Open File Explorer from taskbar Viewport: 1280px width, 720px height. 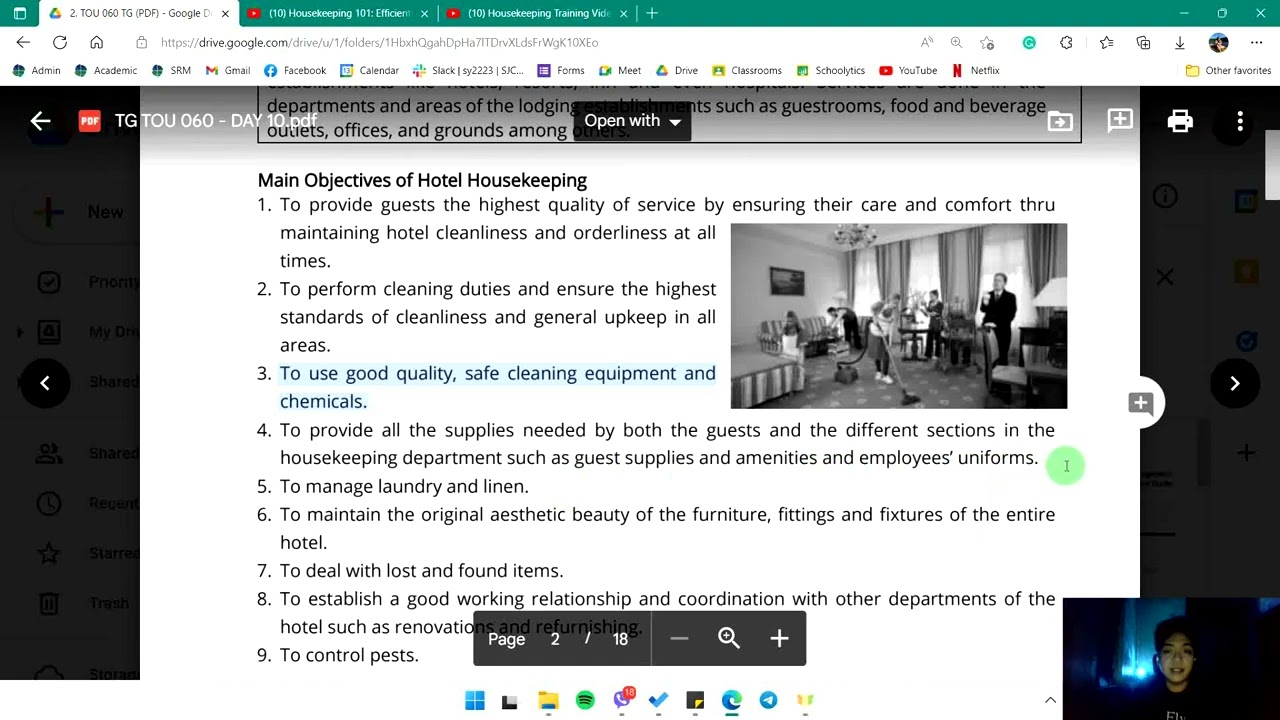point(548,700)
